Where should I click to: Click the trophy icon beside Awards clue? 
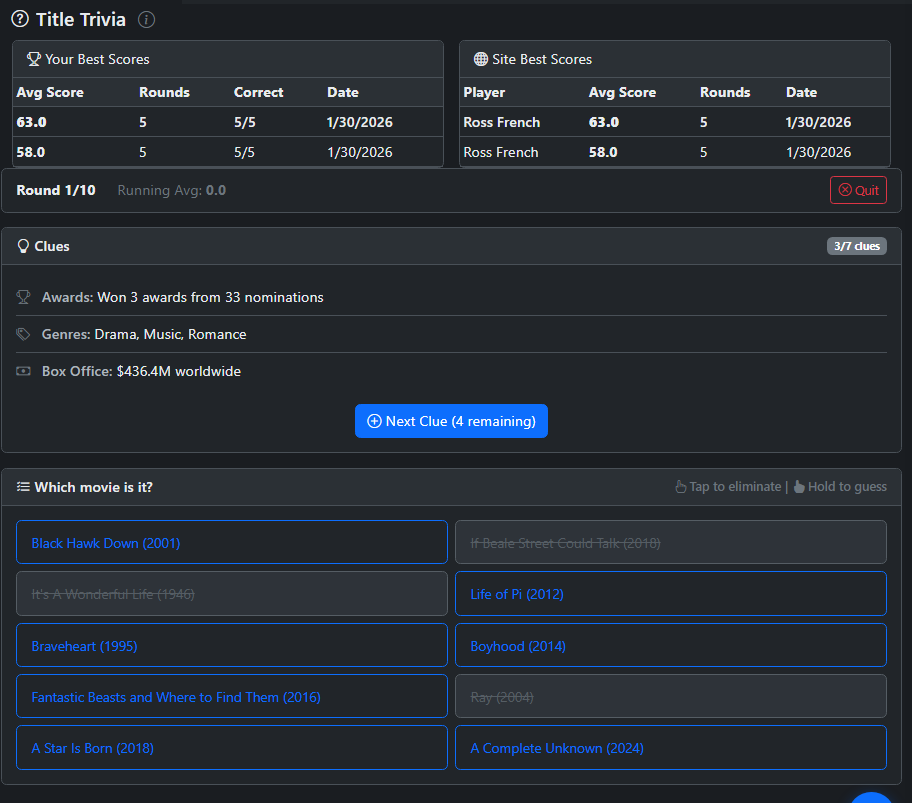point(24,297)
